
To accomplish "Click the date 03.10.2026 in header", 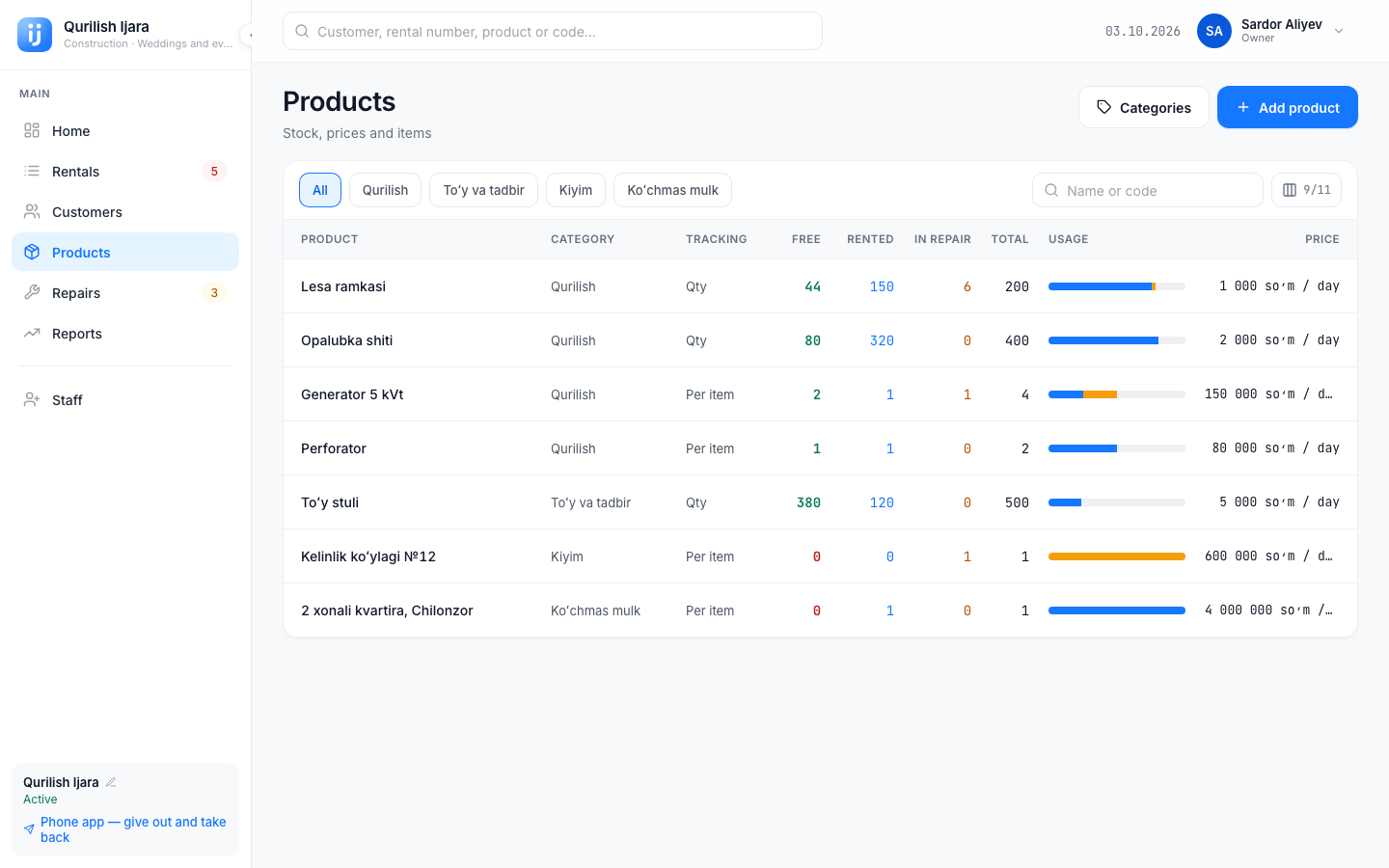I will click(1143, 31).
